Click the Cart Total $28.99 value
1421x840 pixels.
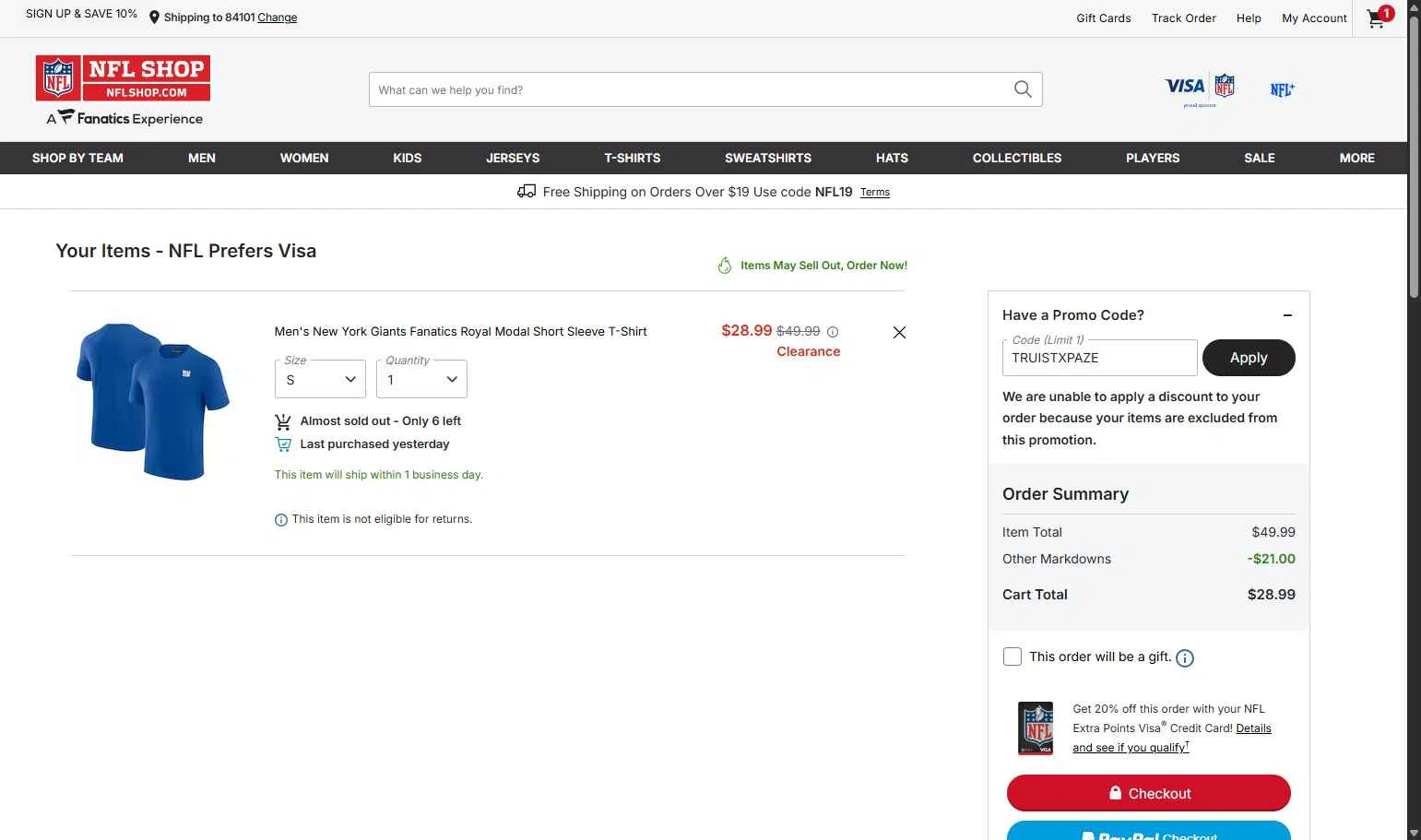pos(1271,595)
